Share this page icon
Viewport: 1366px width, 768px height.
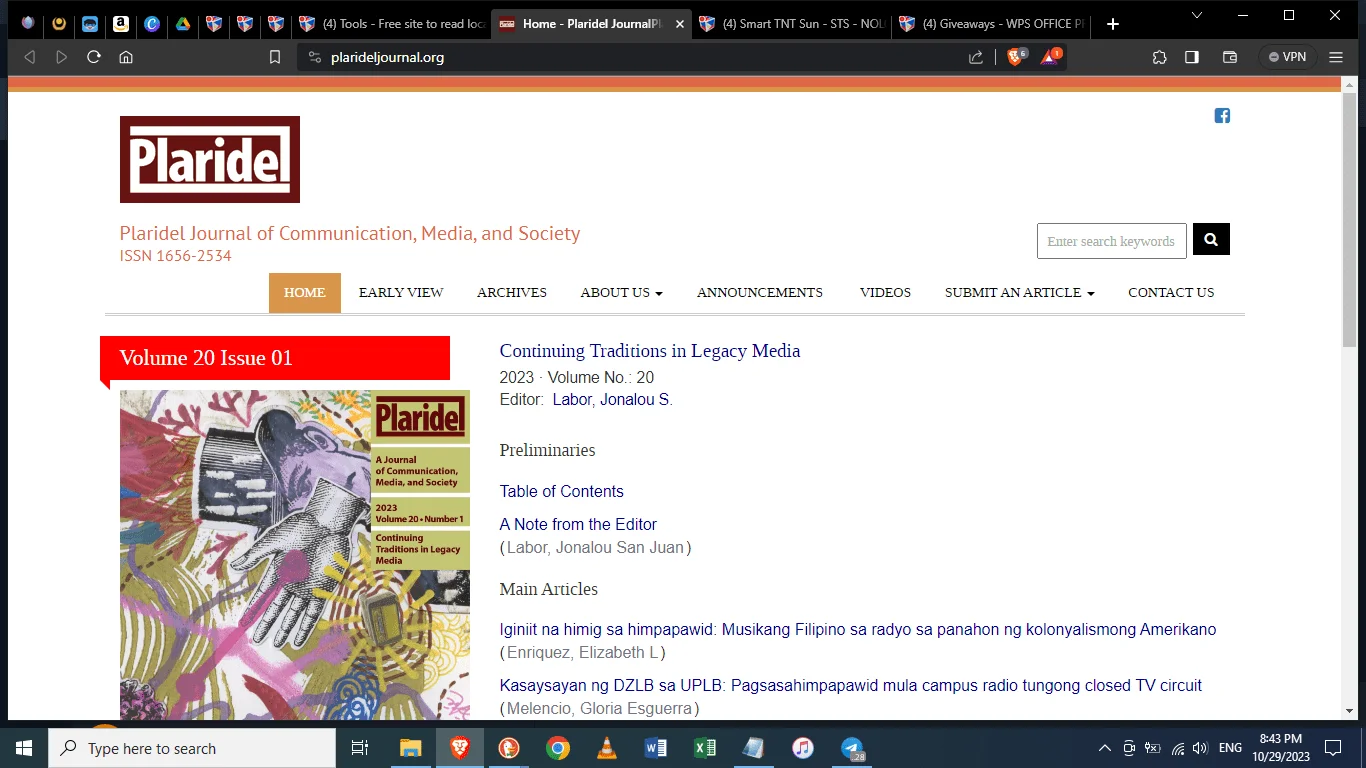(976, 57)
